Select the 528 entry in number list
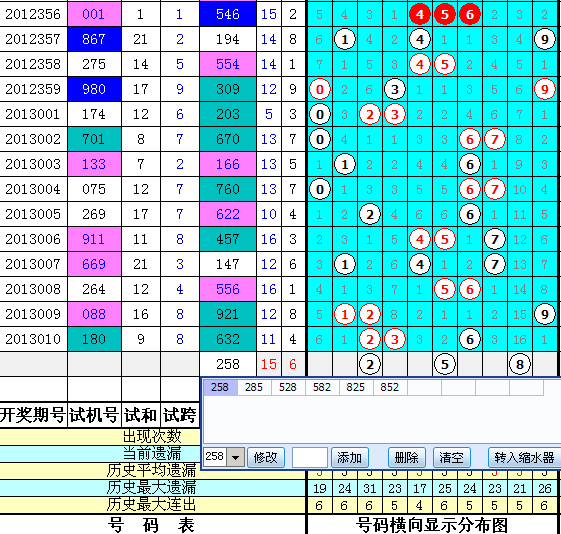This screenshot has width=561, height=534. 288,387
